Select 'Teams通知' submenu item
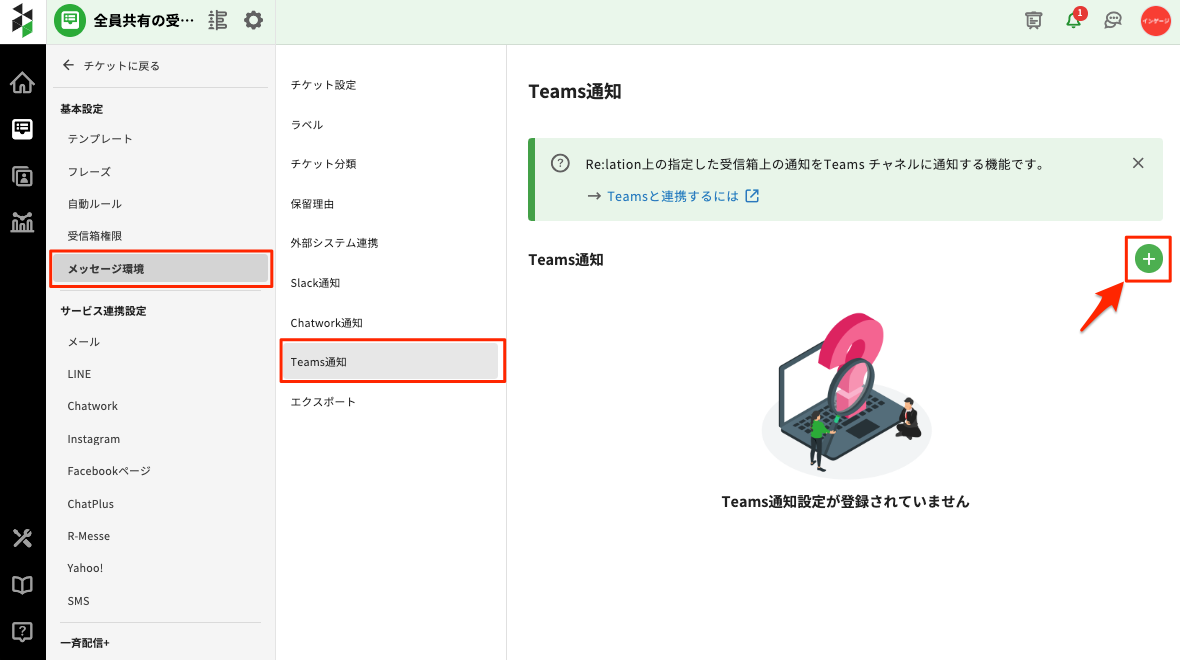 (391, 362)
